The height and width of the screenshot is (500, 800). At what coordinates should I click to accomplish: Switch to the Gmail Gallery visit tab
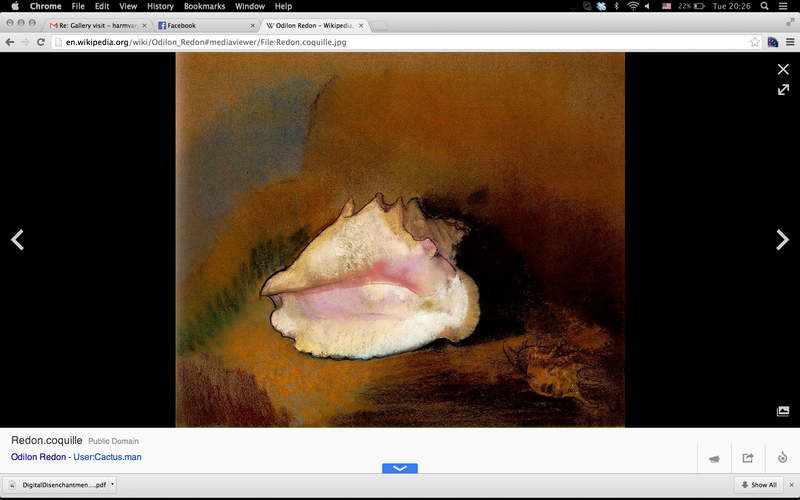[x=97, y=26]
